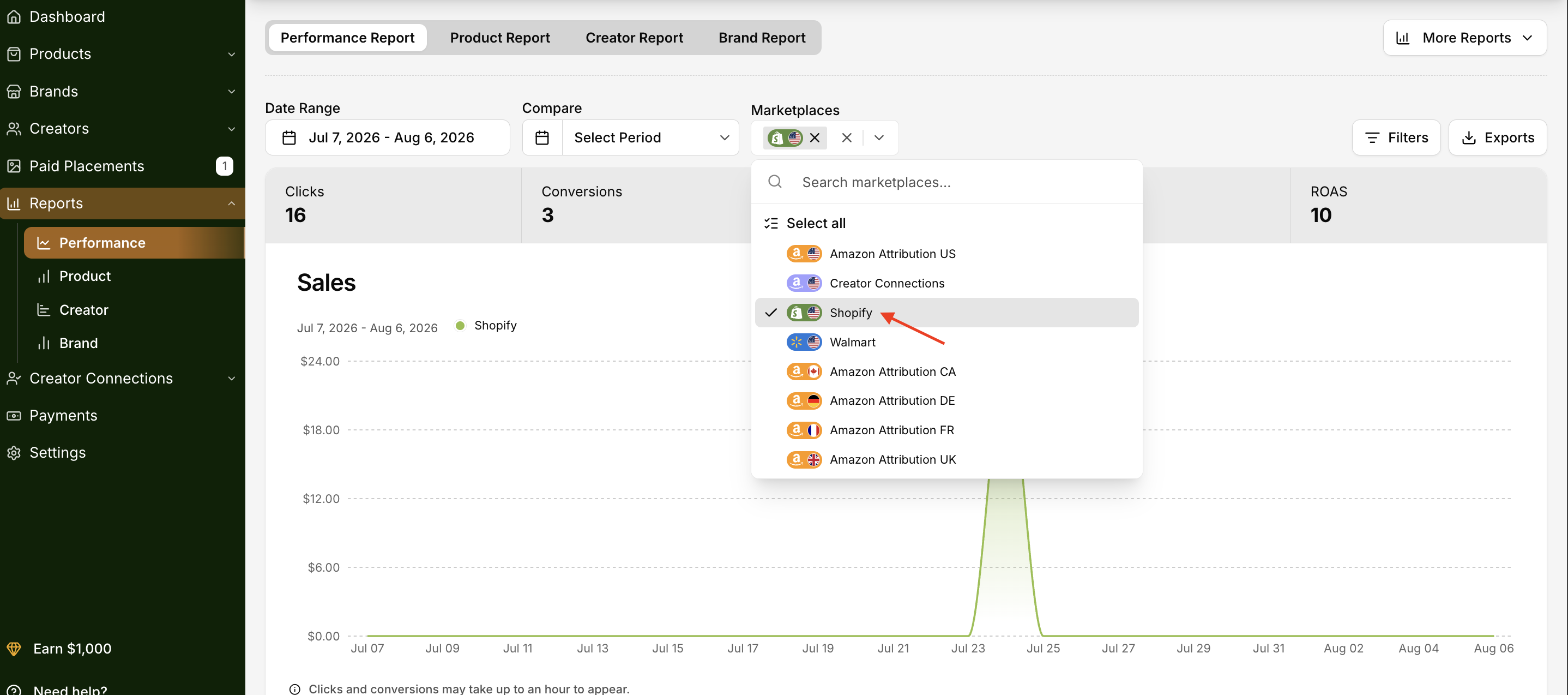Click the Shopify badge in selected marketplace chip
This screenshot has height=695, width=1568.
click(785, 137)
